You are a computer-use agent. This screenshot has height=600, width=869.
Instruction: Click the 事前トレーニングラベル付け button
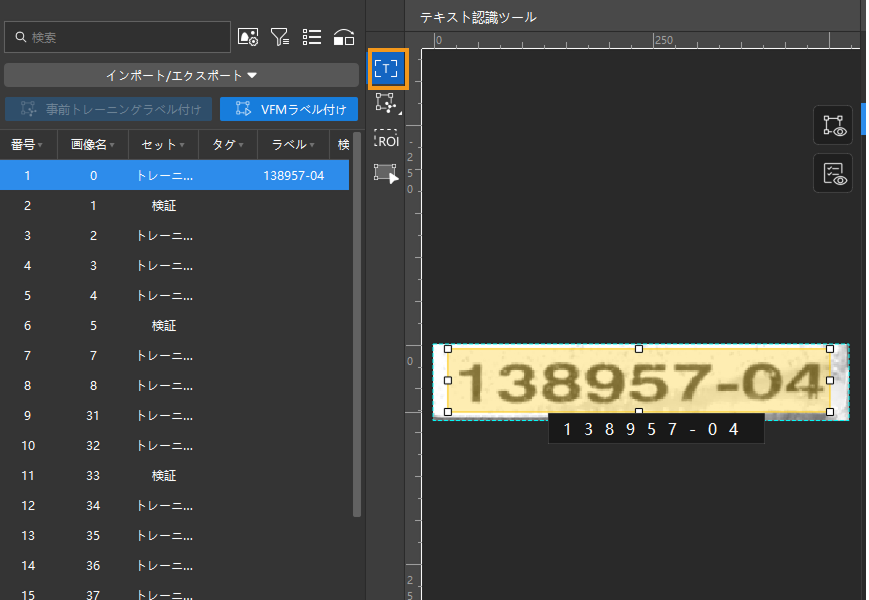pos(108,109)
